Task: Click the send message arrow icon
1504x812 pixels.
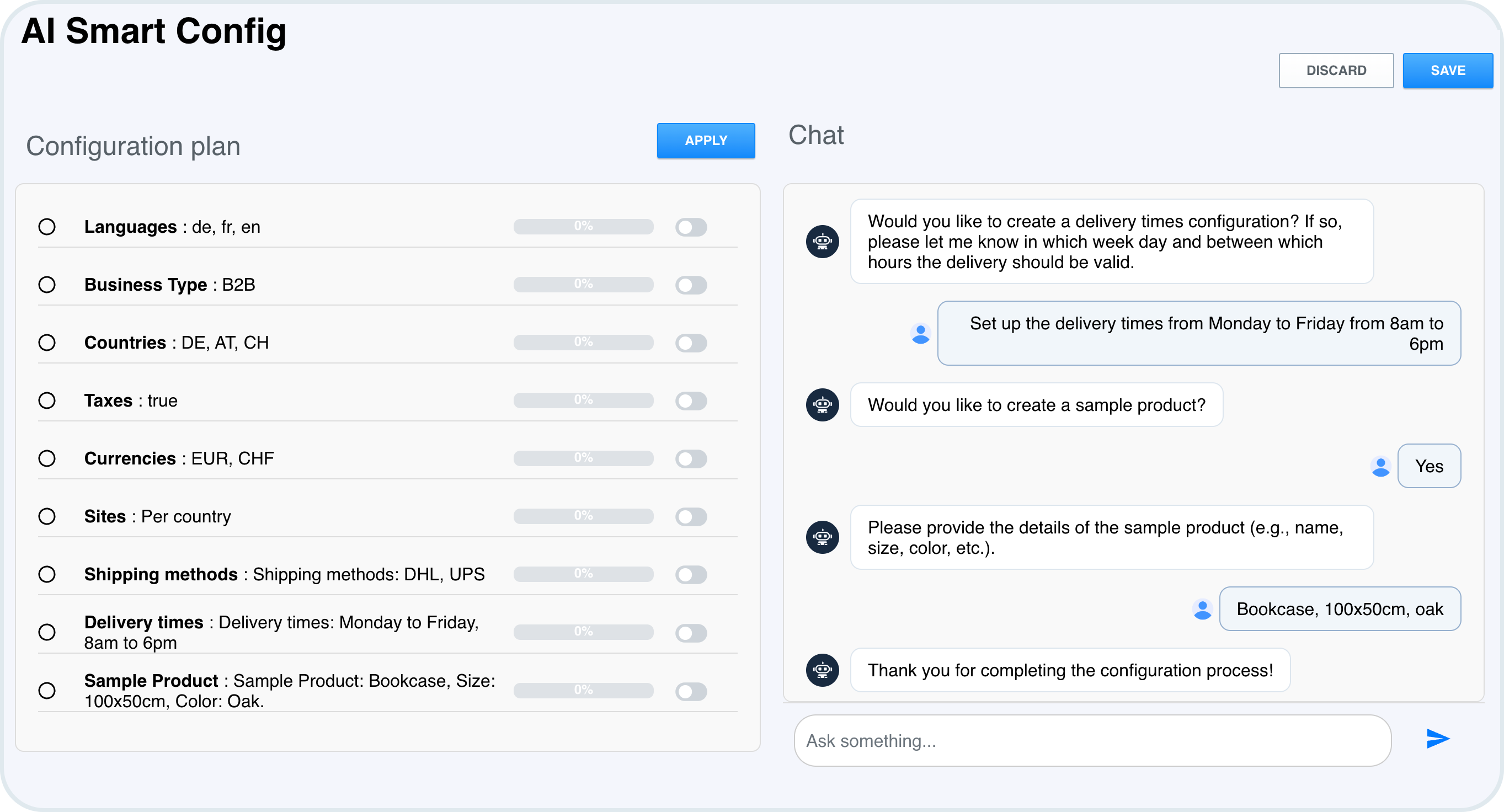Action: pyautogui.click(x=1437, y=739)
